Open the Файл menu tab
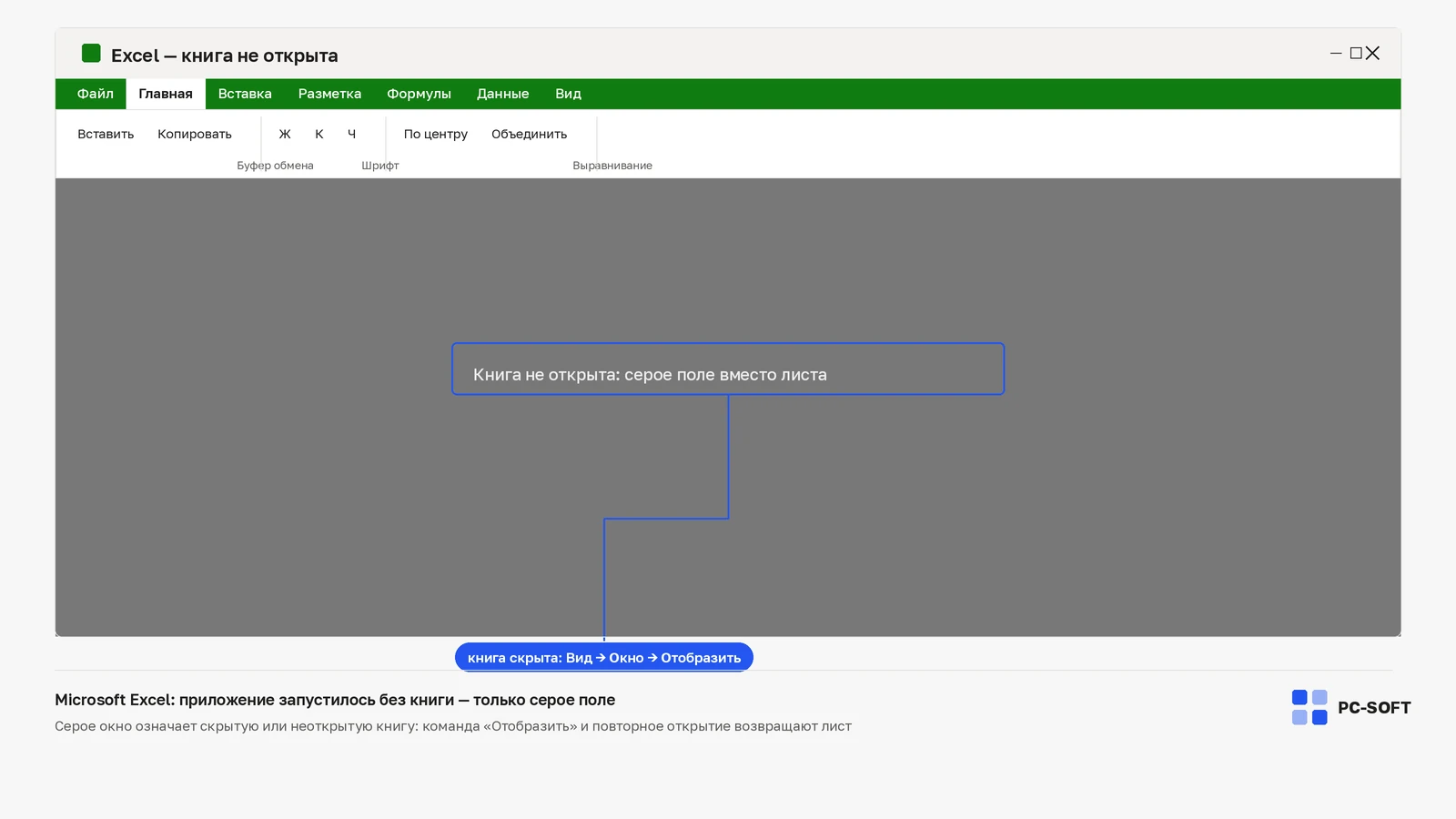The width and height of the screenshot is (1456, 819). pyautogui.click(x=96, y=94)
